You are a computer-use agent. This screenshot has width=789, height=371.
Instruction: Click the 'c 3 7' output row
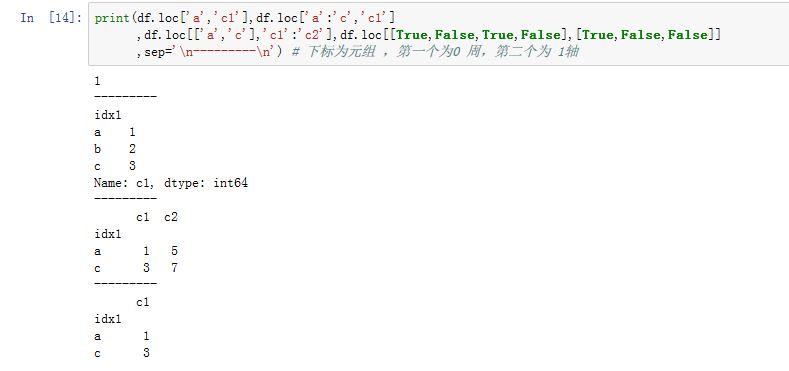136,268
